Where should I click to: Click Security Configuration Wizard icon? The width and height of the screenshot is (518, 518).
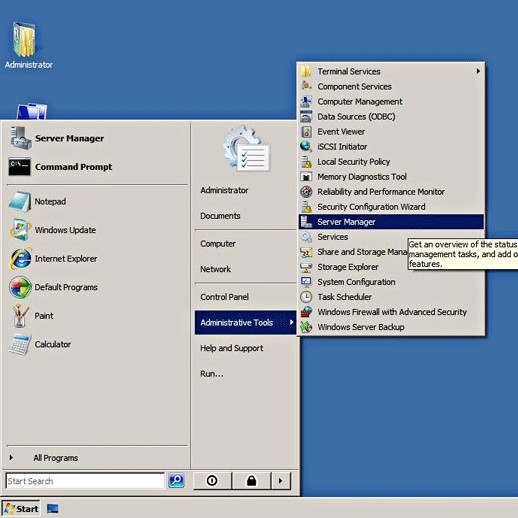(x=306, y=207)
